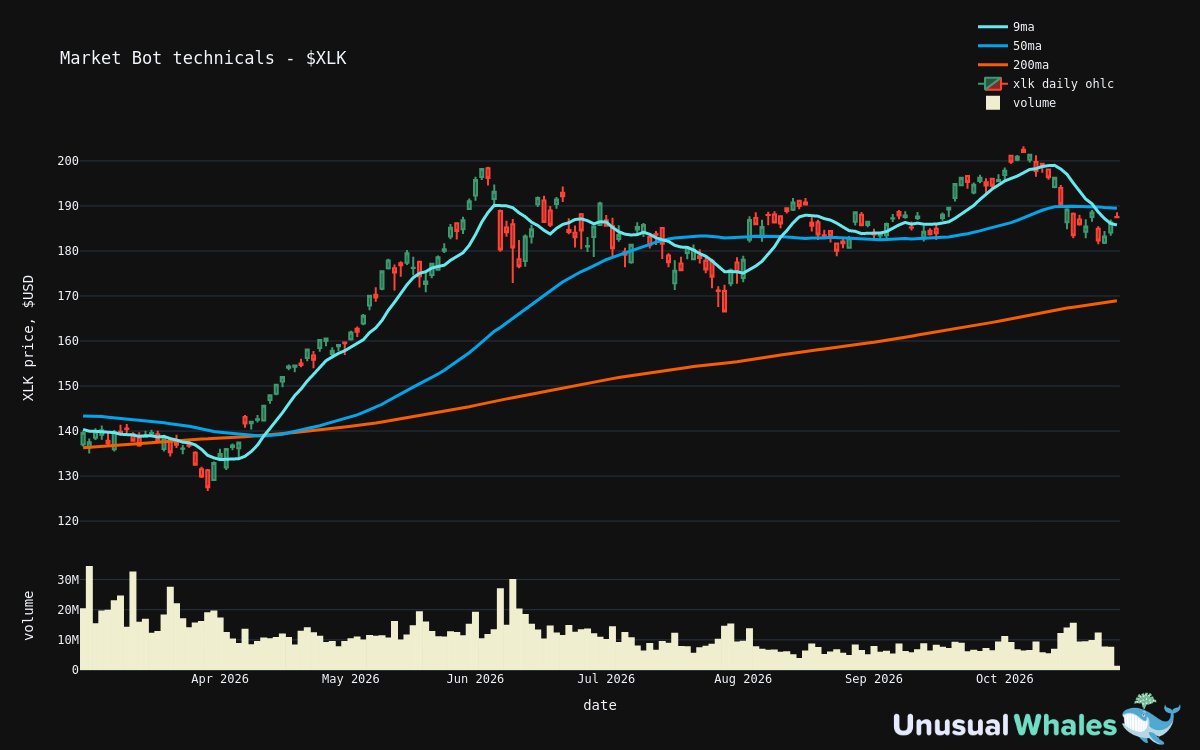Image resolution: width=1200 pixels, height=750 pixels.
Task: Click the Oct 2026 date tick label
Action: click(x=1005, y=679)
